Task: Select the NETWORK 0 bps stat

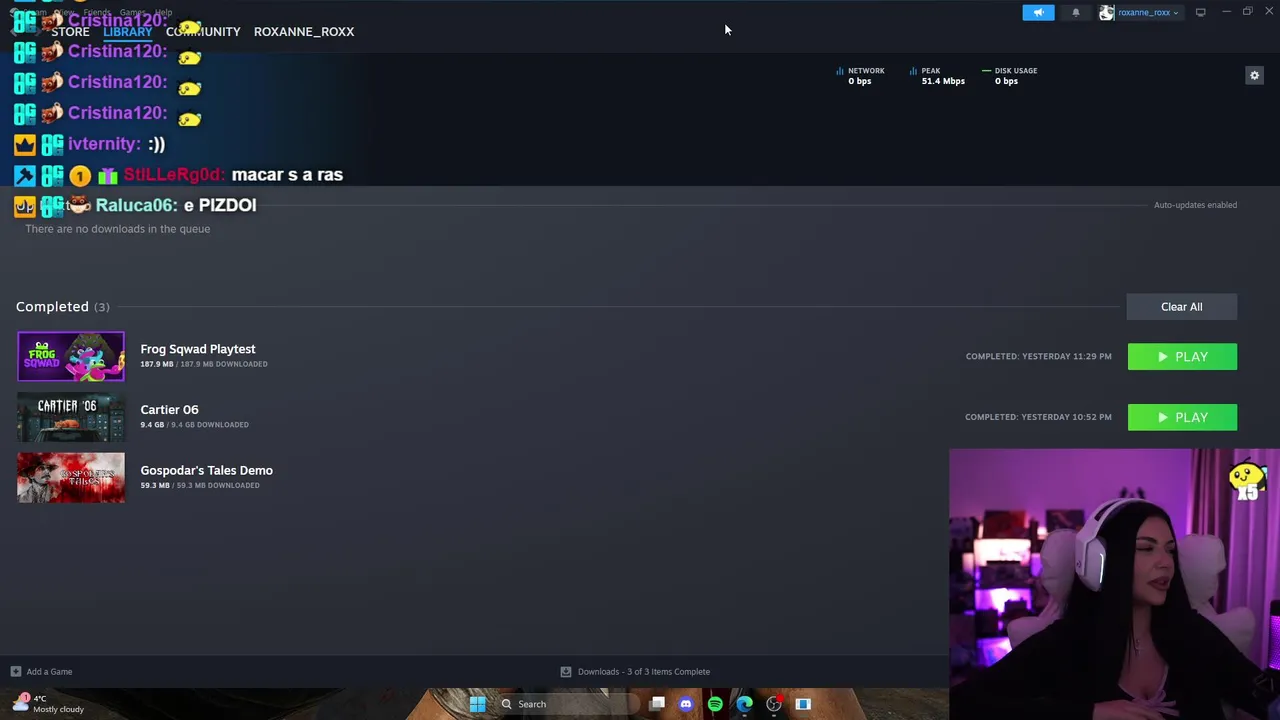Action: [860, 76]
